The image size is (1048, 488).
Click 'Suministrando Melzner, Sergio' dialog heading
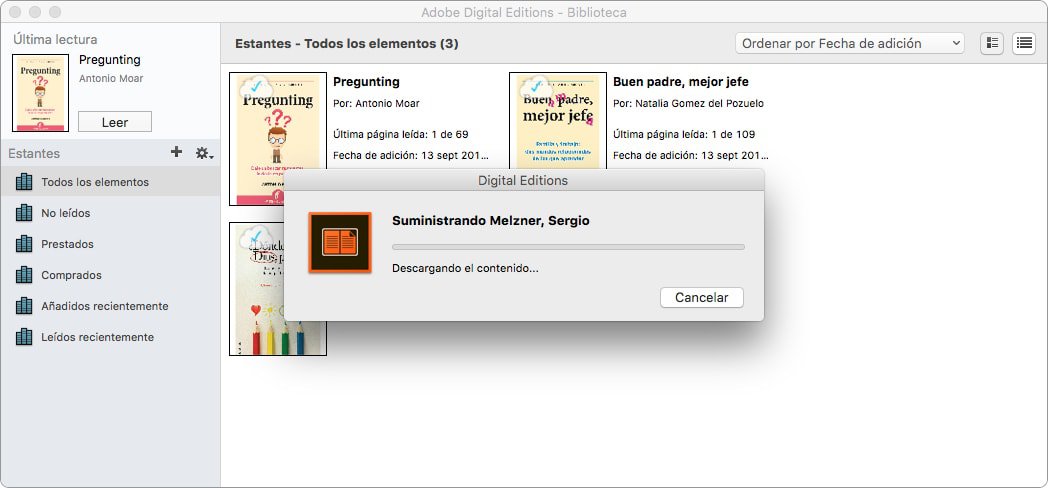point(491,221)
